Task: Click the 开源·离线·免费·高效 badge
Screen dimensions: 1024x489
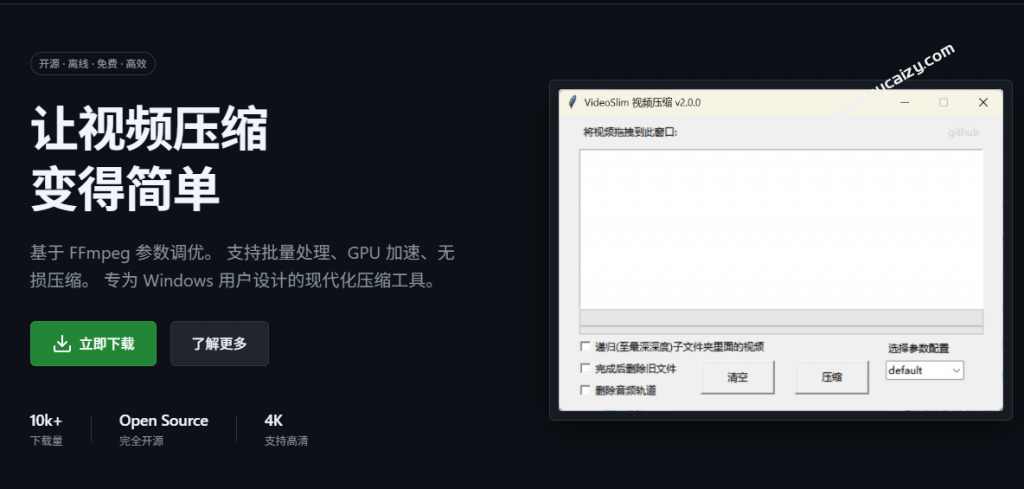Action: [x=93, y=64]
